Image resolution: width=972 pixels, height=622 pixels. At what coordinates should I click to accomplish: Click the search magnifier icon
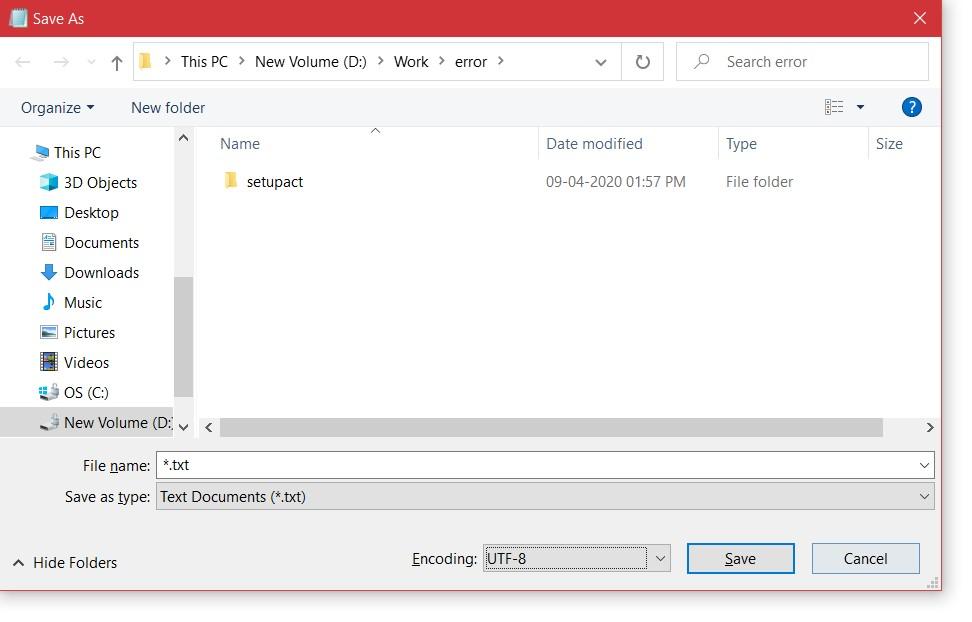click(701, 61)
